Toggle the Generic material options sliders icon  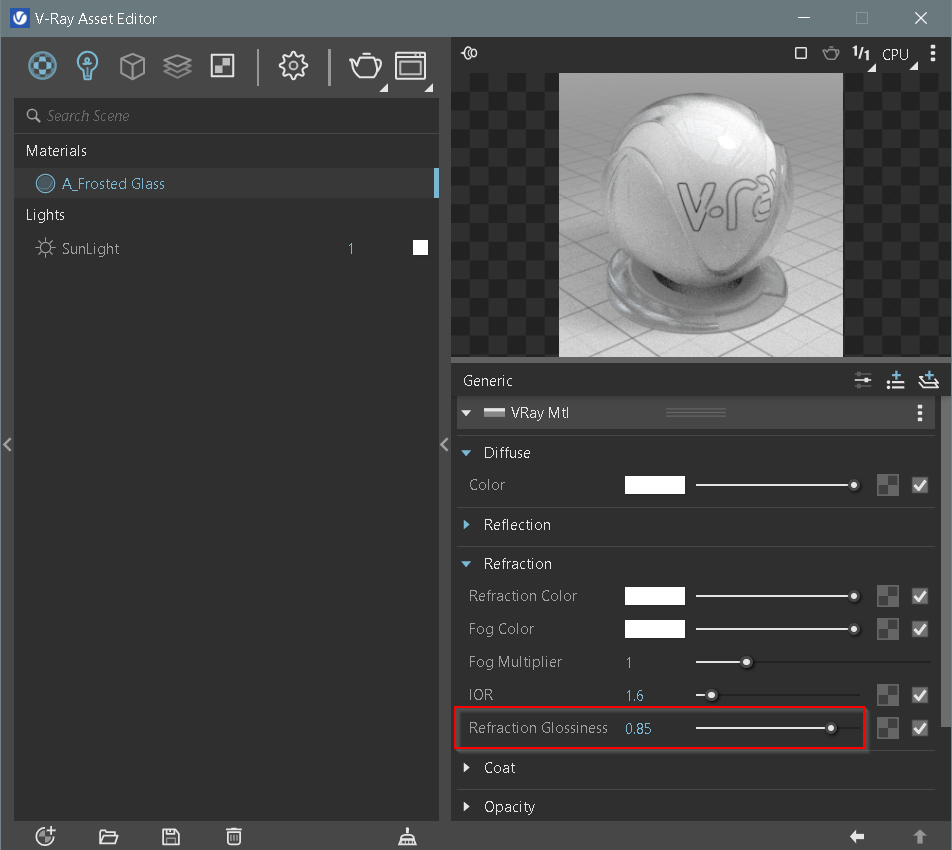tap(863, 381)
